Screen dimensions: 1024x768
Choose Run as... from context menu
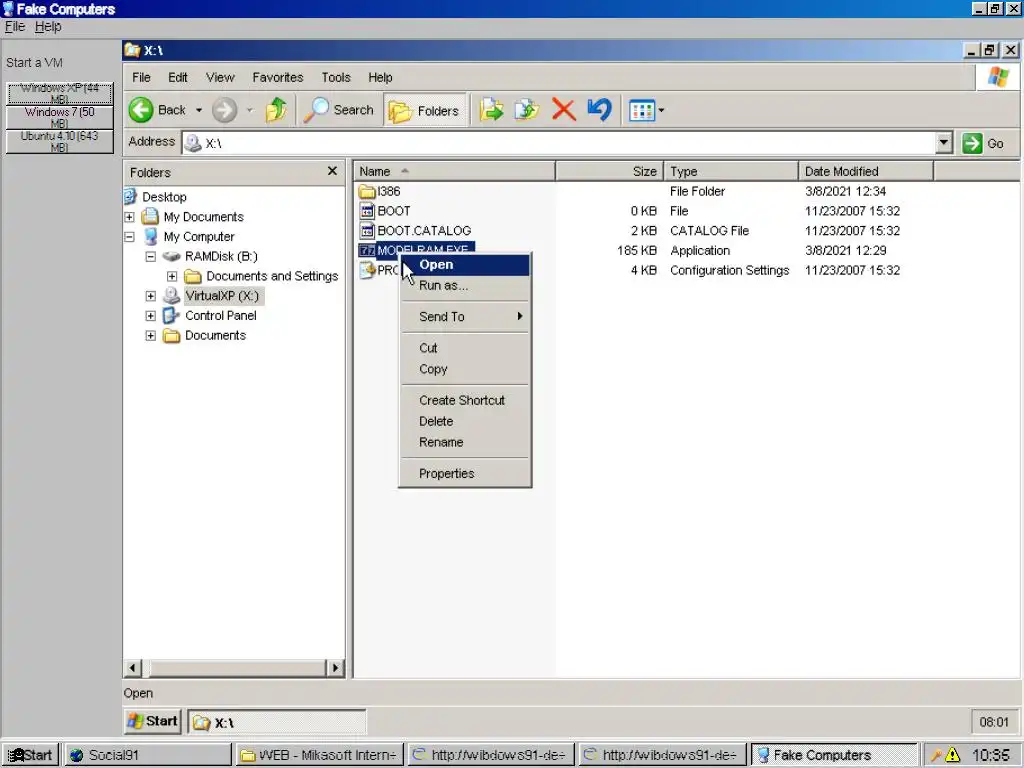click(465, 285)
